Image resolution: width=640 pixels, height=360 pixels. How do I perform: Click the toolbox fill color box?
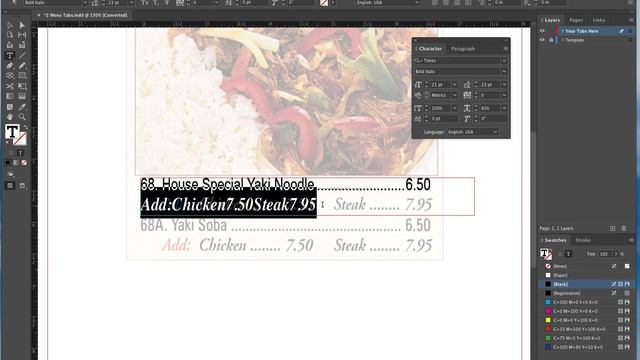12,132
